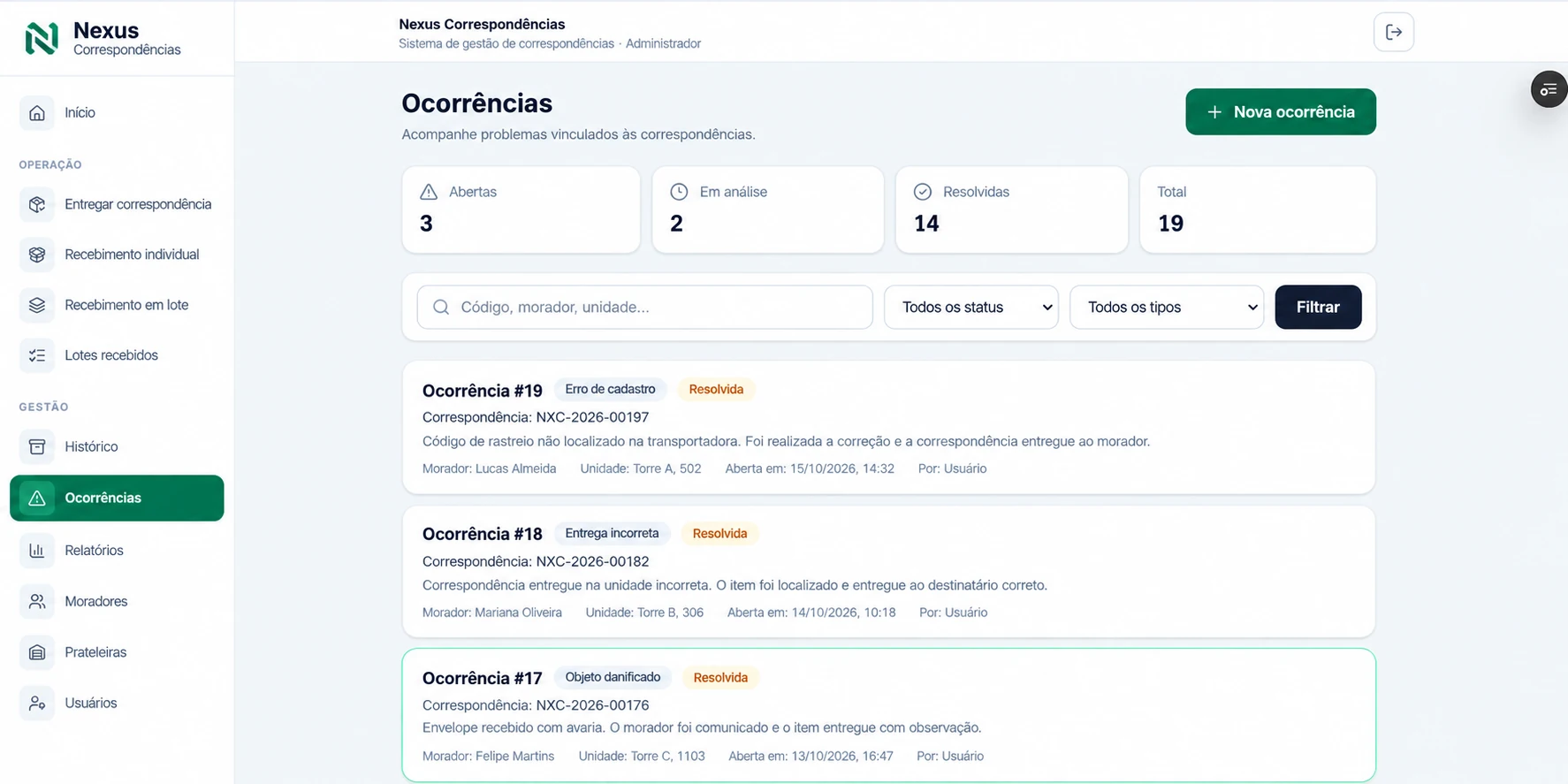Open the Ocorrência #19 card title
1568x784 pixels.
click(483, 391)
